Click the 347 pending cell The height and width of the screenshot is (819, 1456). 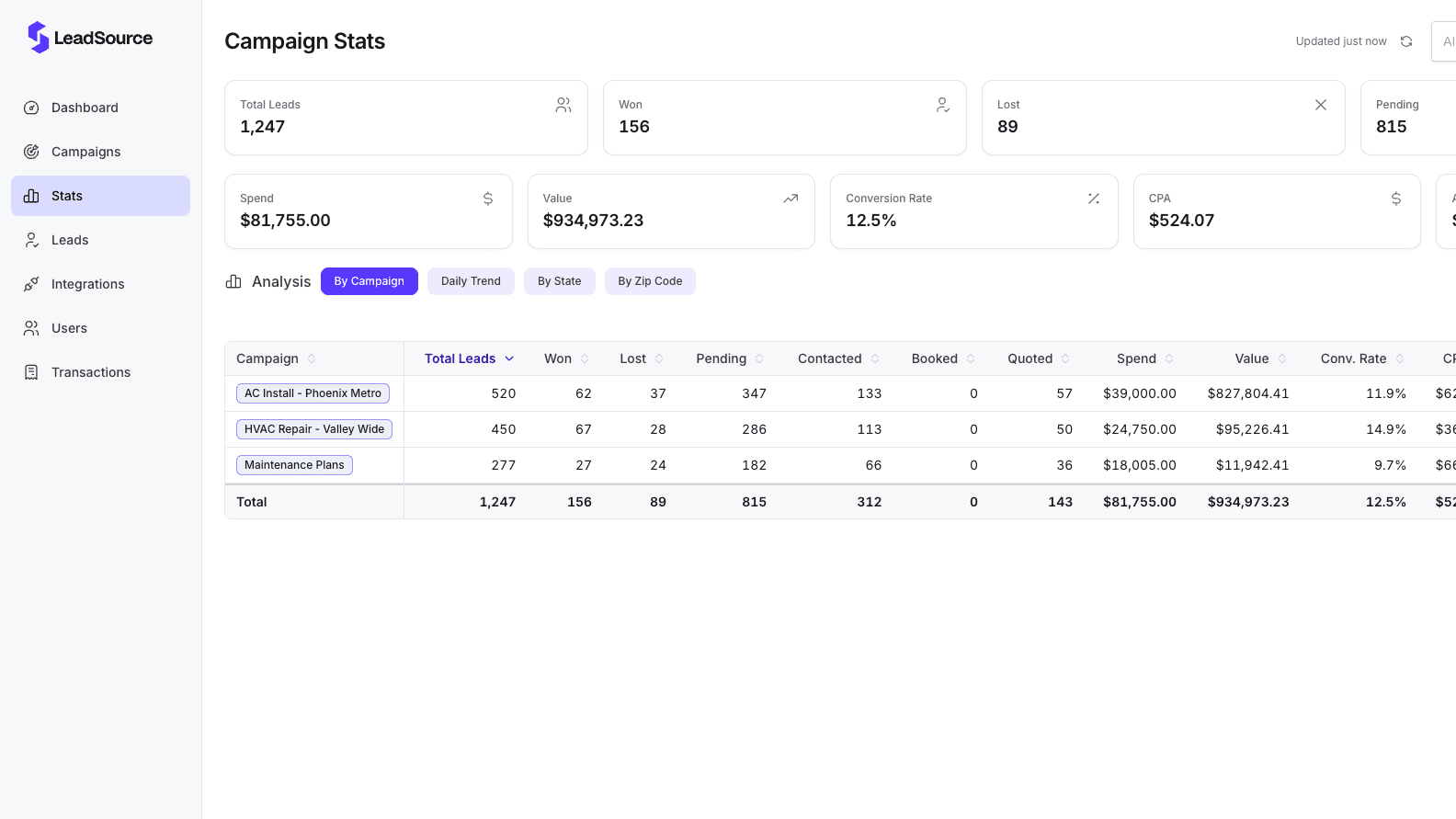pyautogui.click(x=755, y=393)
